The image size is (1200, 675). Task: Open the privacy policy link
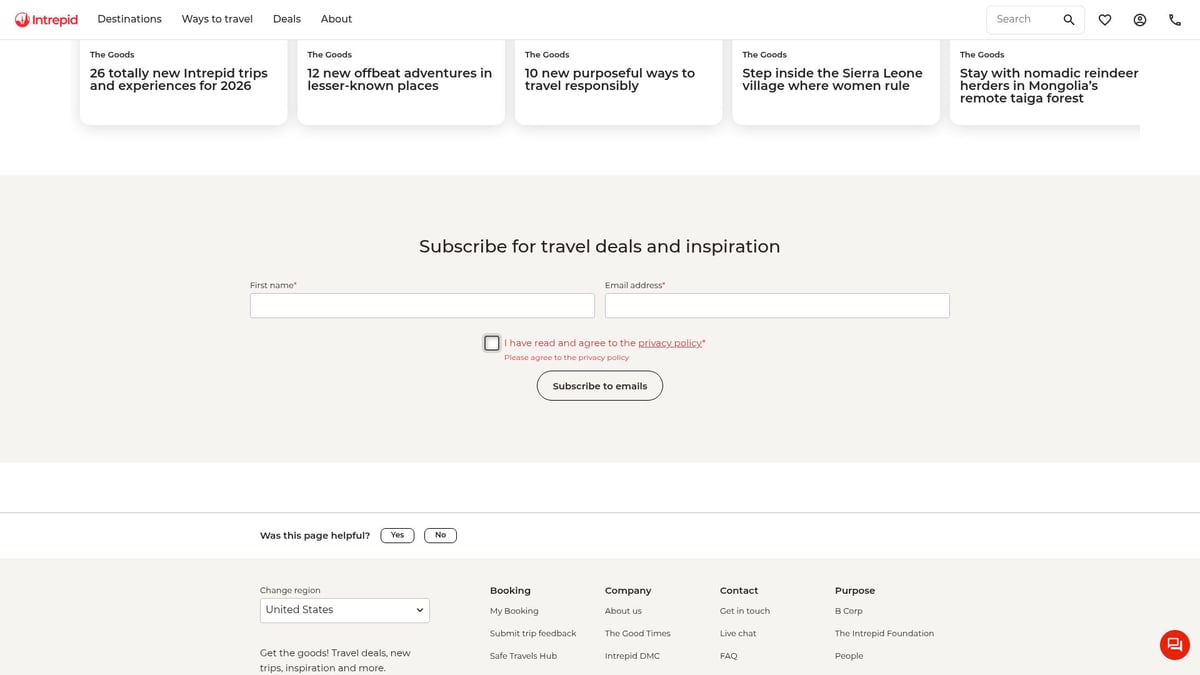click(x=670, y=343)
